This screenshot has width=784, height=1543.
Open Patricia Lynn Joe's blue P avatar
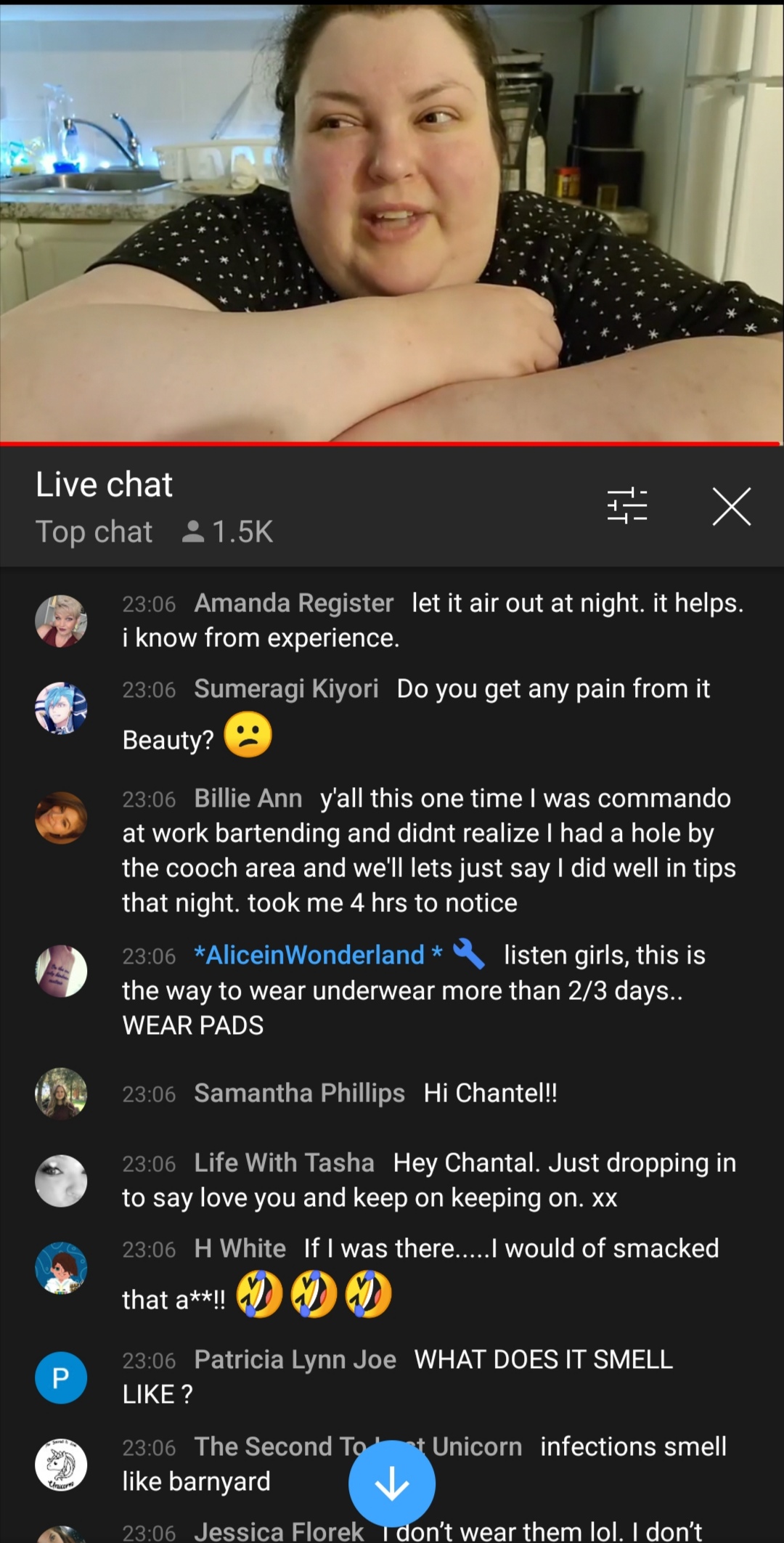coord(61,1377)
